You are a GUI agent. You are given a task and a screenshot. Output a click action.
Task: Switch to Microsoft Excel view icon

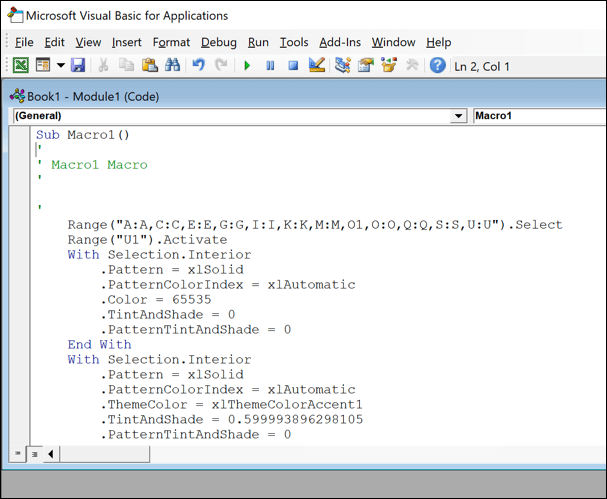21,65
